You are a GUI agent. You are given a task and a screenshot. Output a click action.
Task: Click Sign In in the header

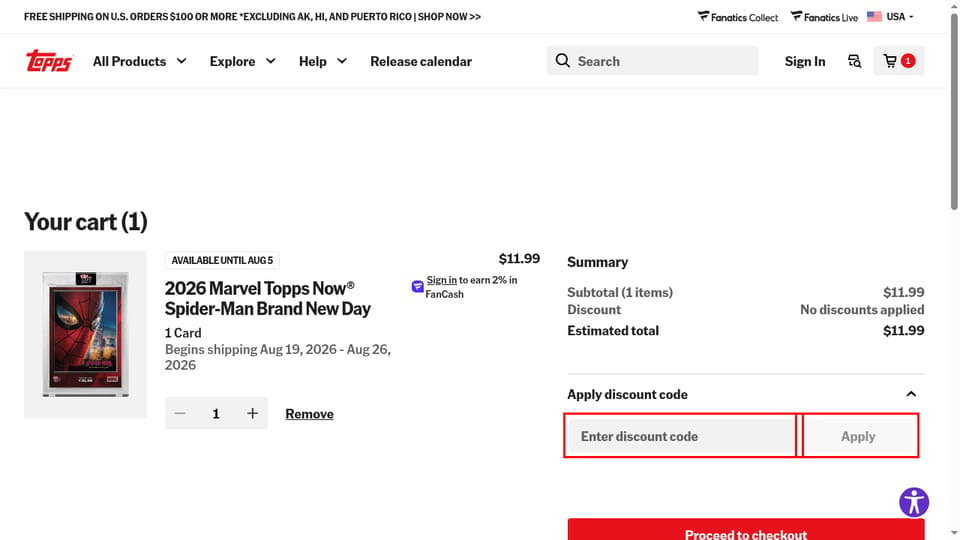click(804, 61)
